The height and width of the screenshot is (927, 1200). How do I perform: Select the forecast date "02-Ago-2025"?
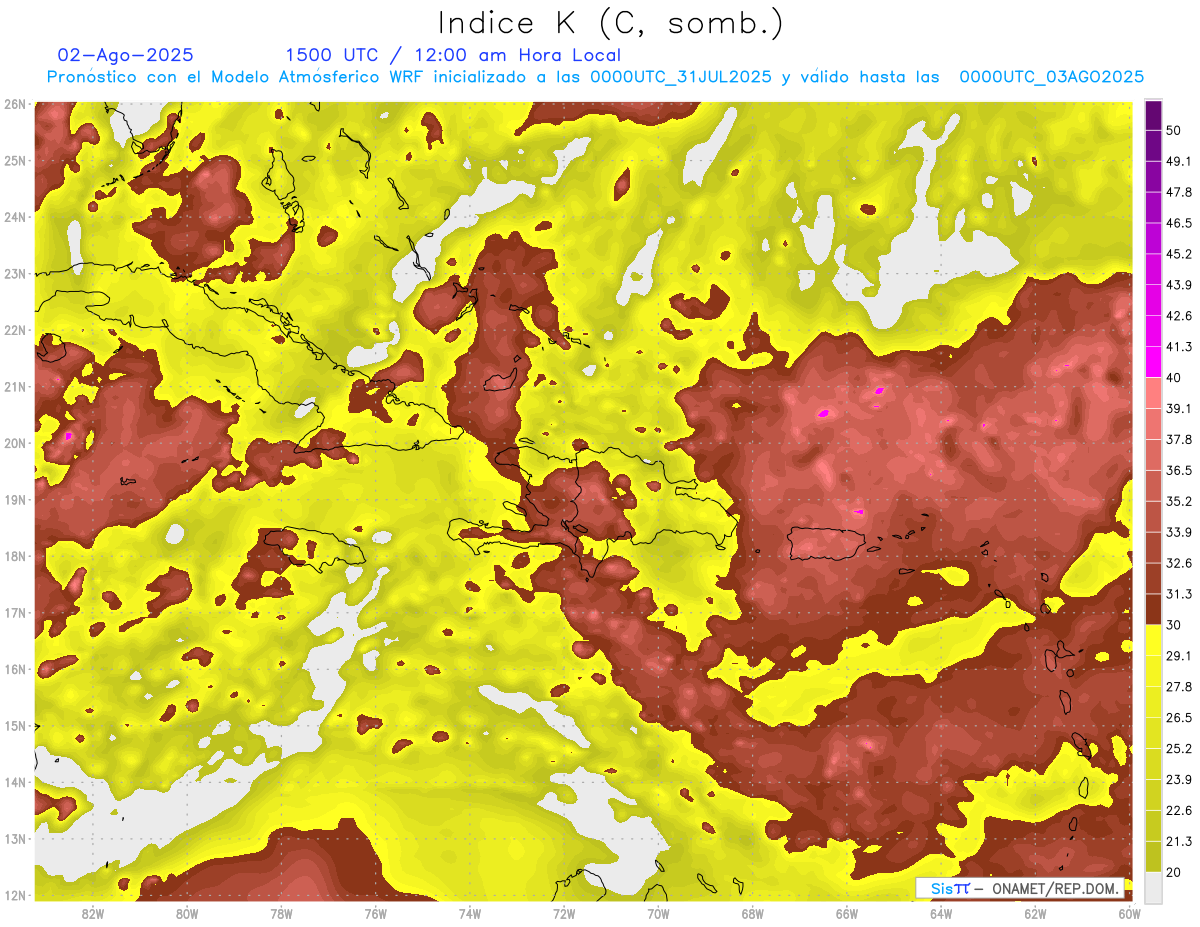(126, 55)
